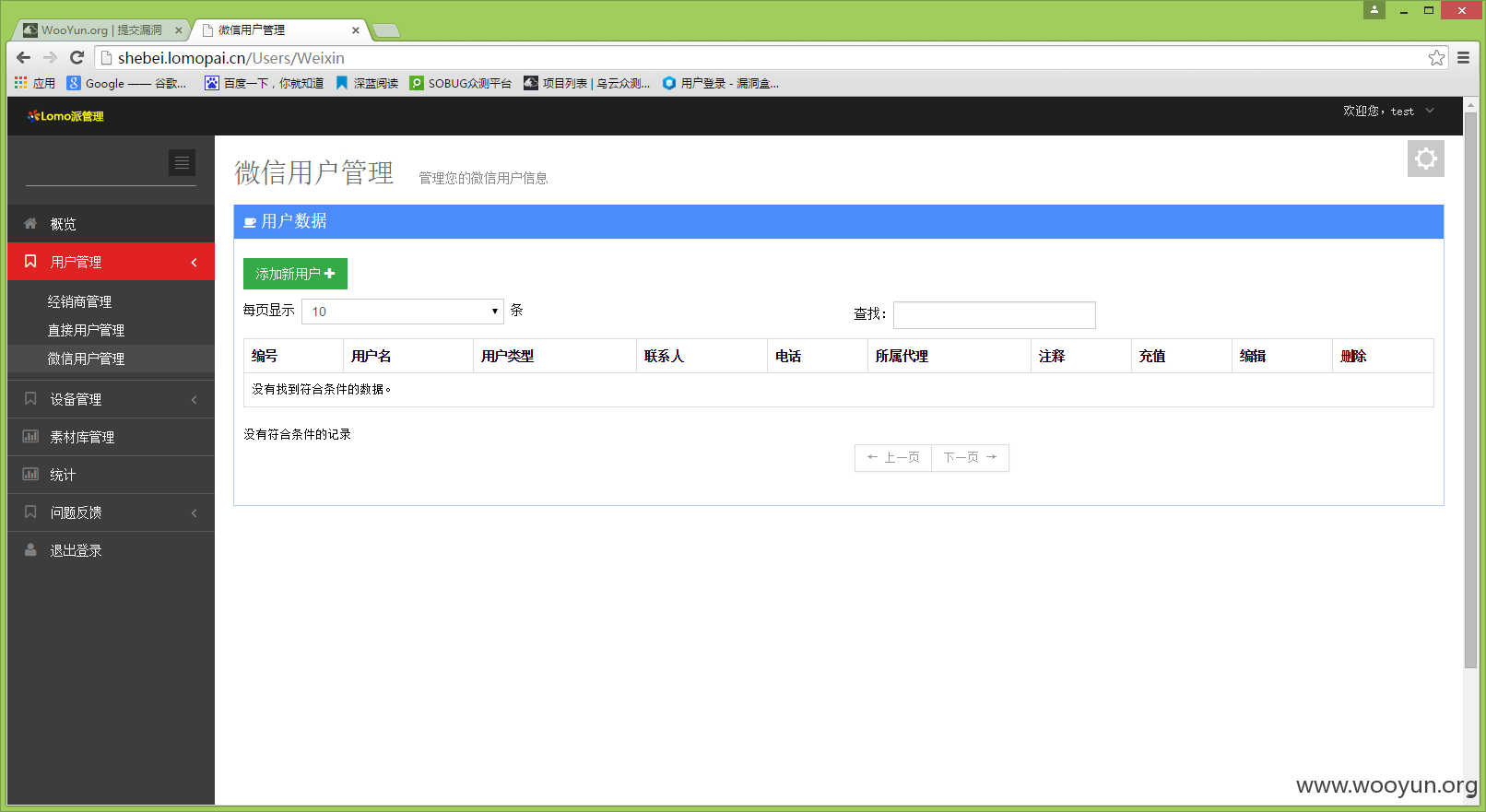Image resolution: width=1486 pixels, height=812 pixels.
Task: Expand the 设备管理 menu chevron
Action: tap(194, 400)
